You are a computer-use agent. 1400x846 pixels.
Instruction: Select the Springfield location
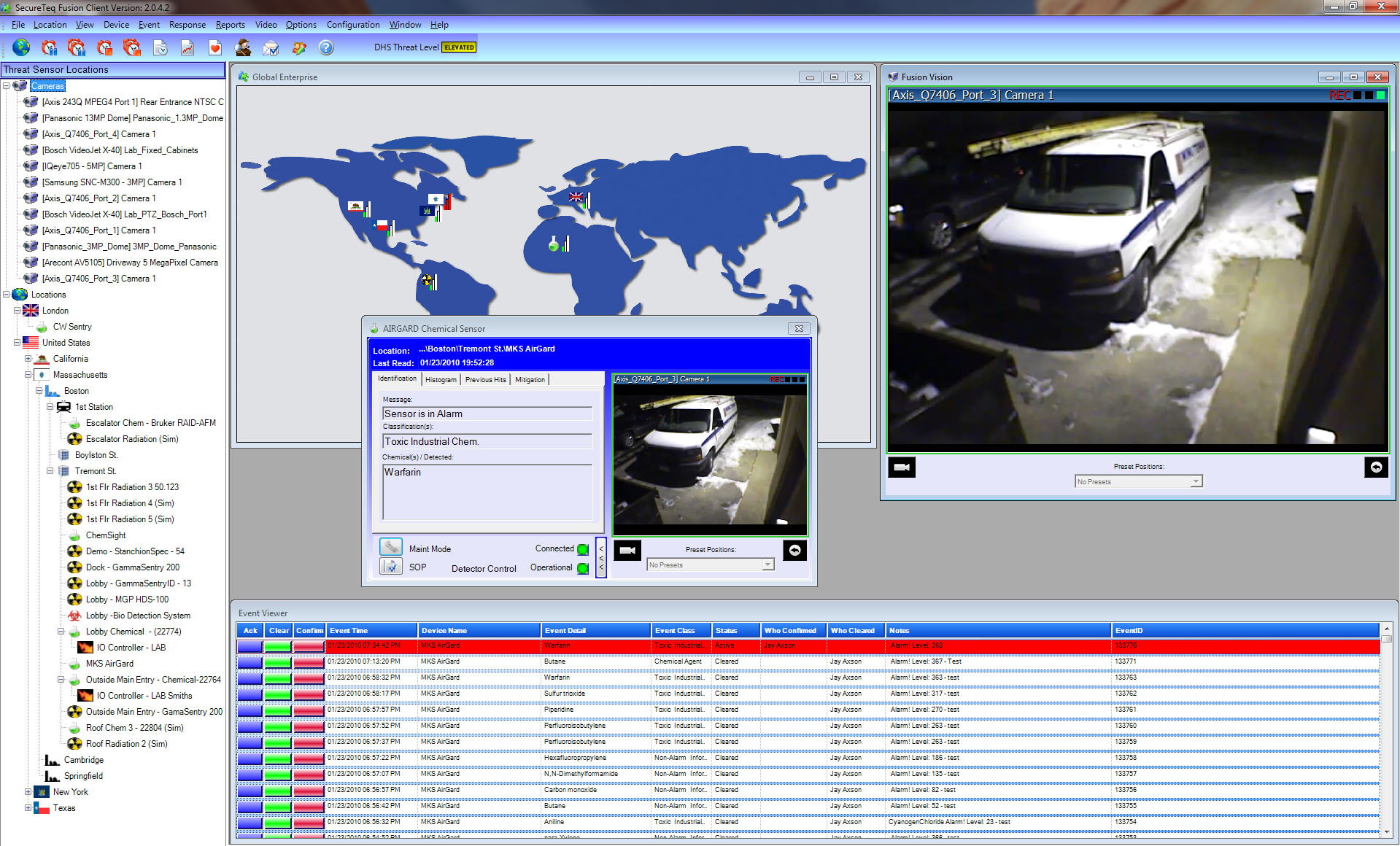[83, 776]
